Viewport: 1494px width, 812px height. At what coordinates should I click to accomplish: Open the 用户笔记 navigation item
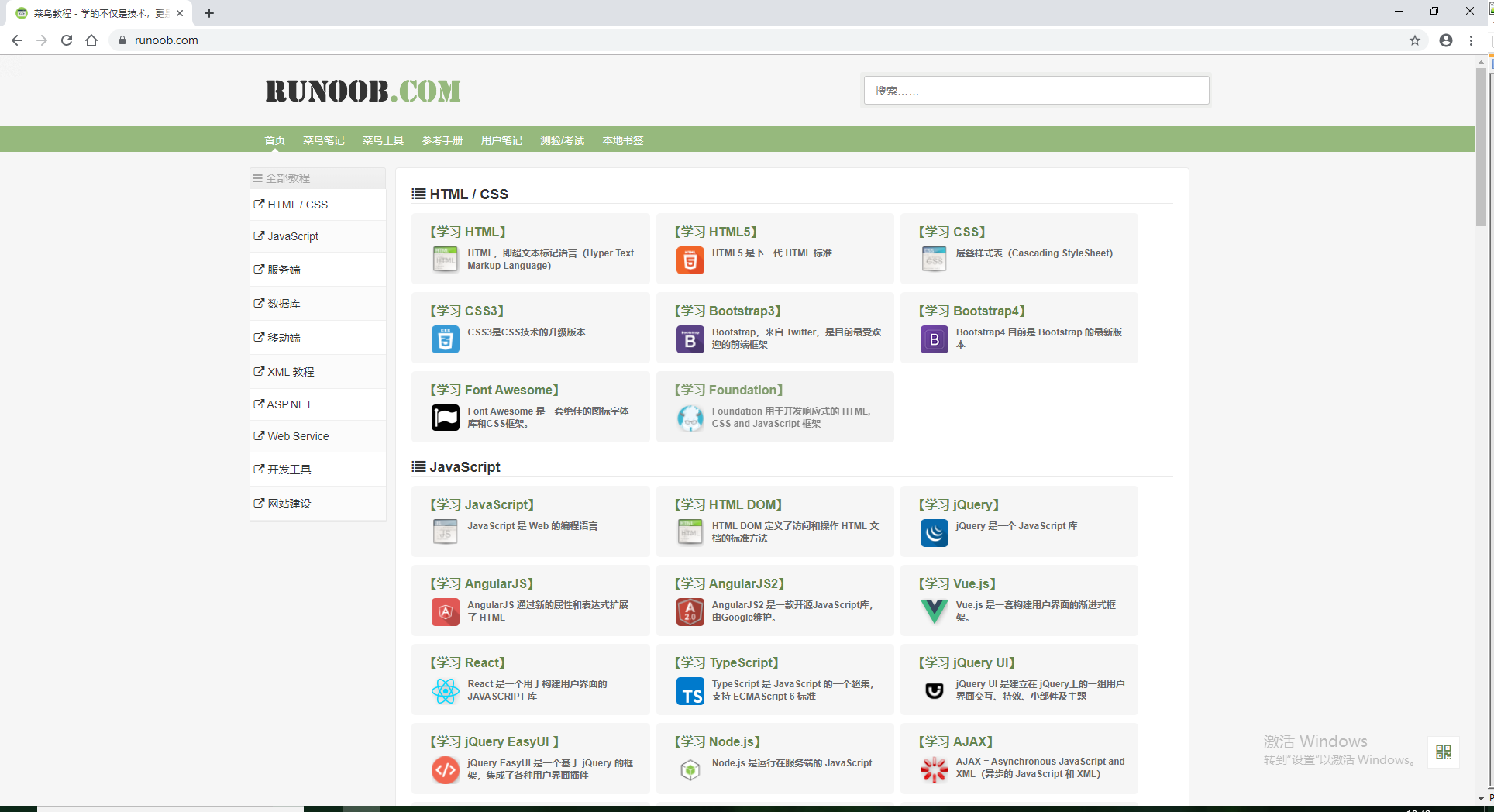tap(501, 140)
